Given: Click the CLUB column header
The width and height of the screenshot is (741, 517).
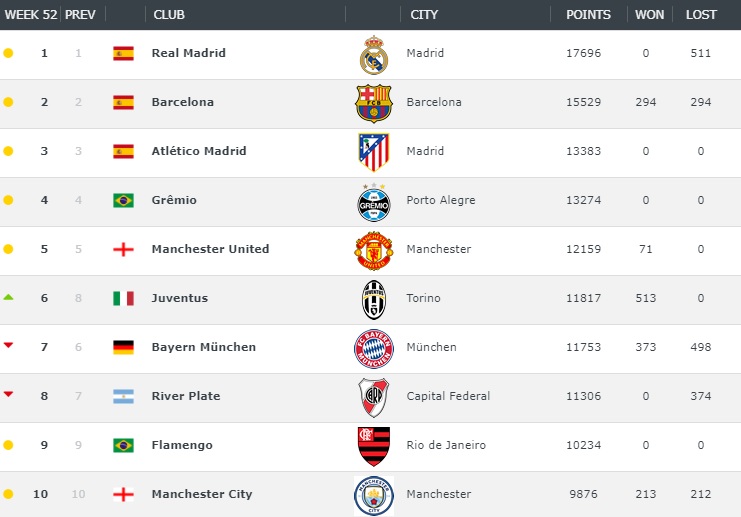Looking at the screenshot, I should [169, 15].
